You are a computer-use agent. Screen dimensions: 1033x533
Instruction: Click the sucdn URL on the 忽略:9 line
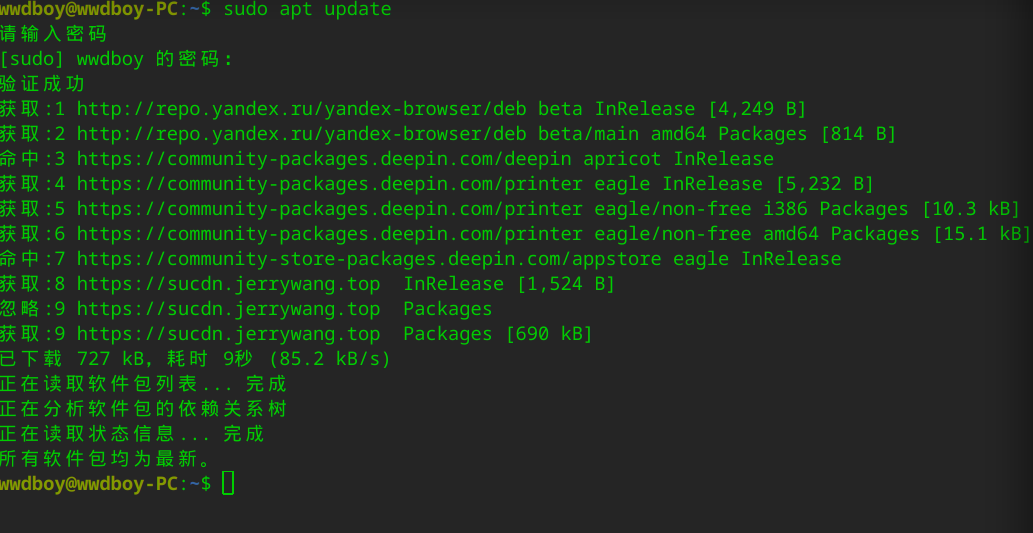228,309
